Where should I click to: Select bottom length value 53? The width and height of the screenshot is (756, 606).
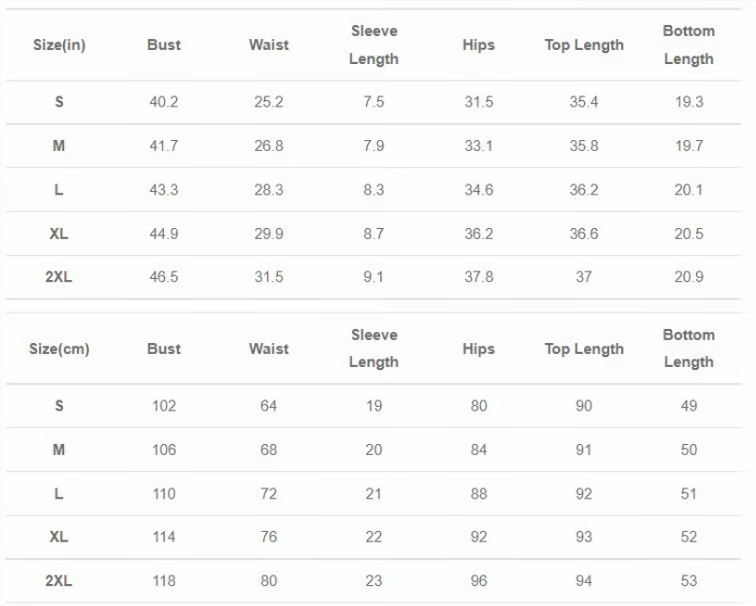tap(689, 581)
